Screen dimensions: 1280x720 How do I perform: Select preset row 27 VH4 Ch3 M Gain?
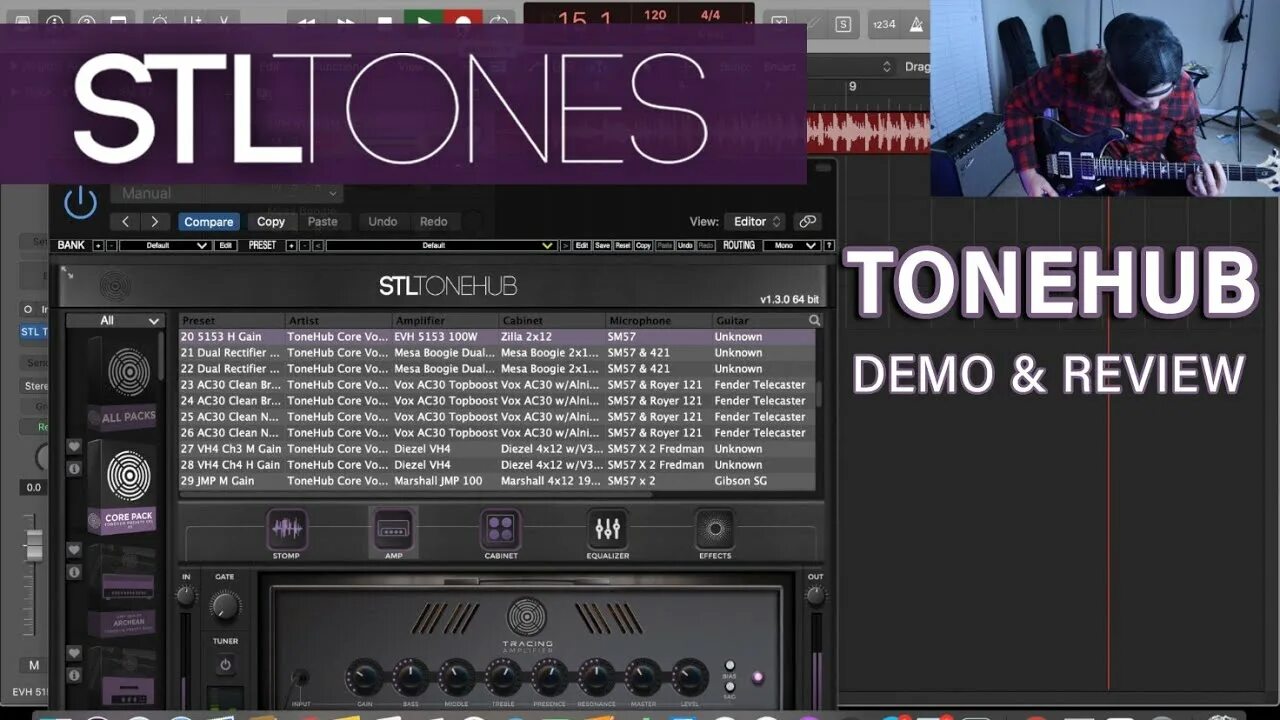pos(497,449)
